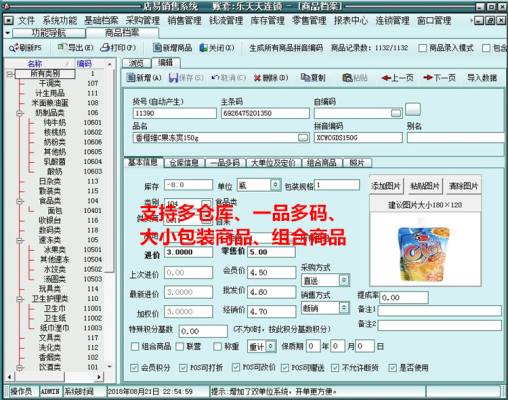This screenshot has width=508, height=400.
Task: Click the 会员价 input field
Action: (x=271, y=273)
